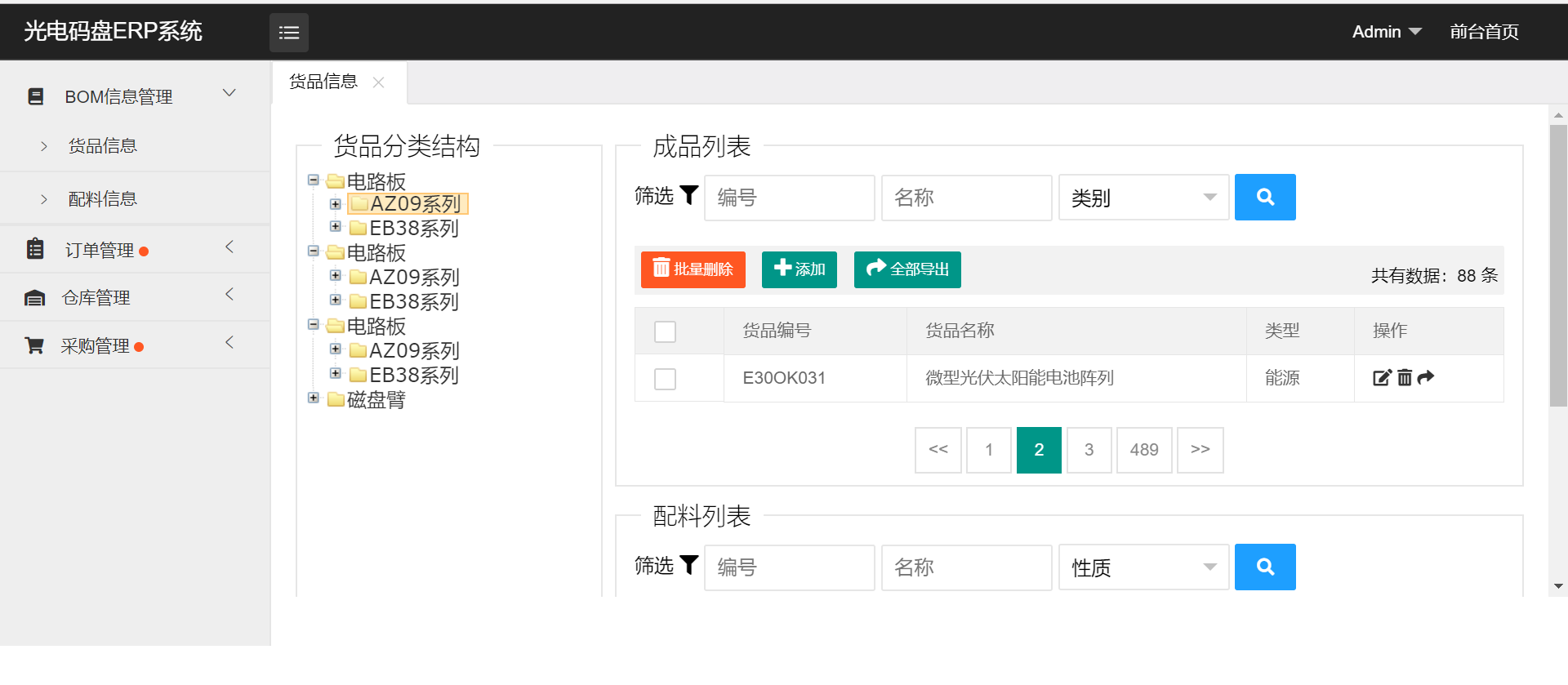
Task: Click the BOM信息管理 book icon
Action: 36,96
